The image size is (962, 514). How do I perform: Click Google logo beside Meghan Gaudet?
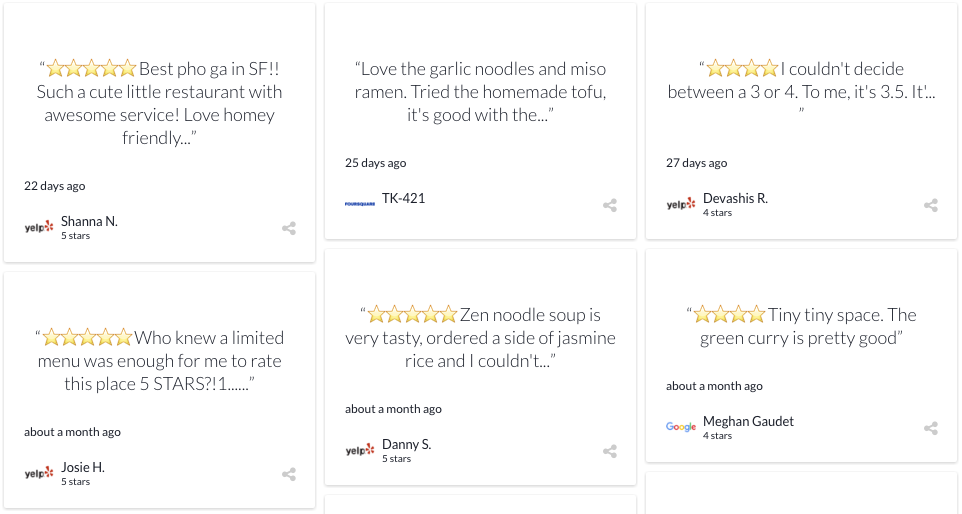pyautogui.click(x=681, y=426)
